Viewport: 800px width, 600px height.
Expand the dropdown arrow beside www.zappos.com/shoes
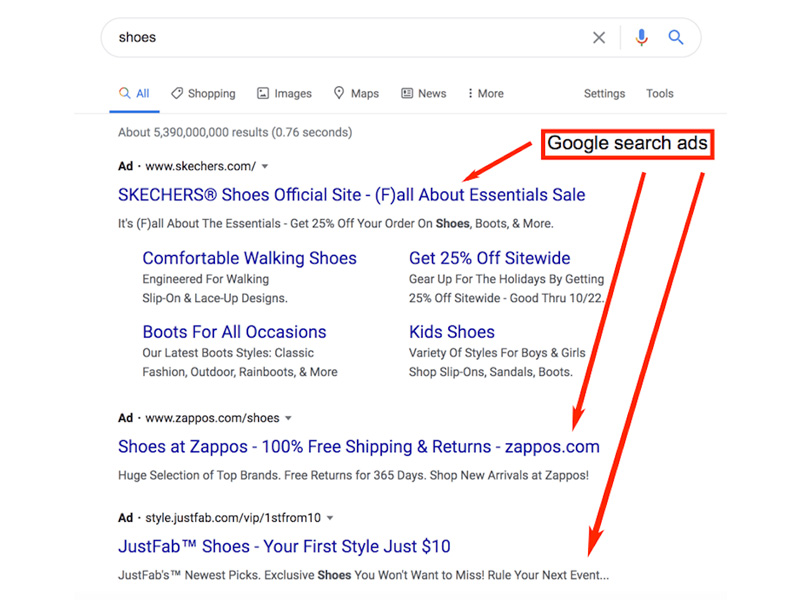[x=289, y=418]
